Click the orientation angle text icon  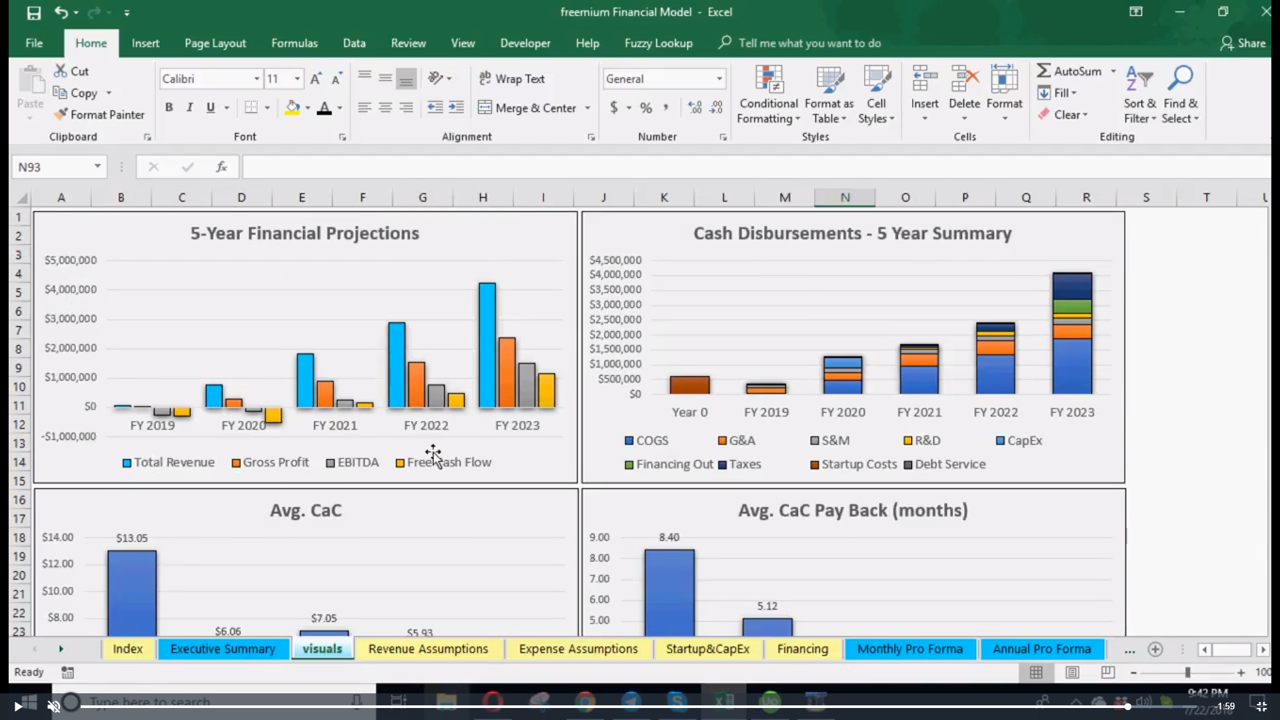pos(435,79)
